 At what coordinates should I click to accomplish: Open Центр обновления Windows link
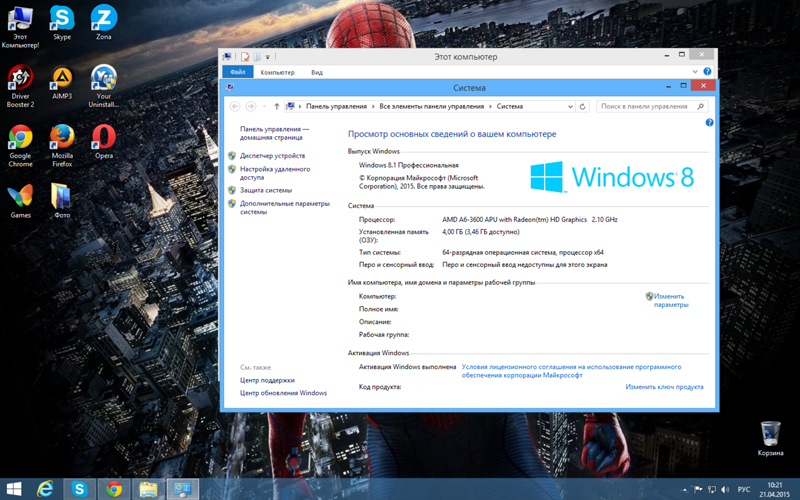[283, 393]
